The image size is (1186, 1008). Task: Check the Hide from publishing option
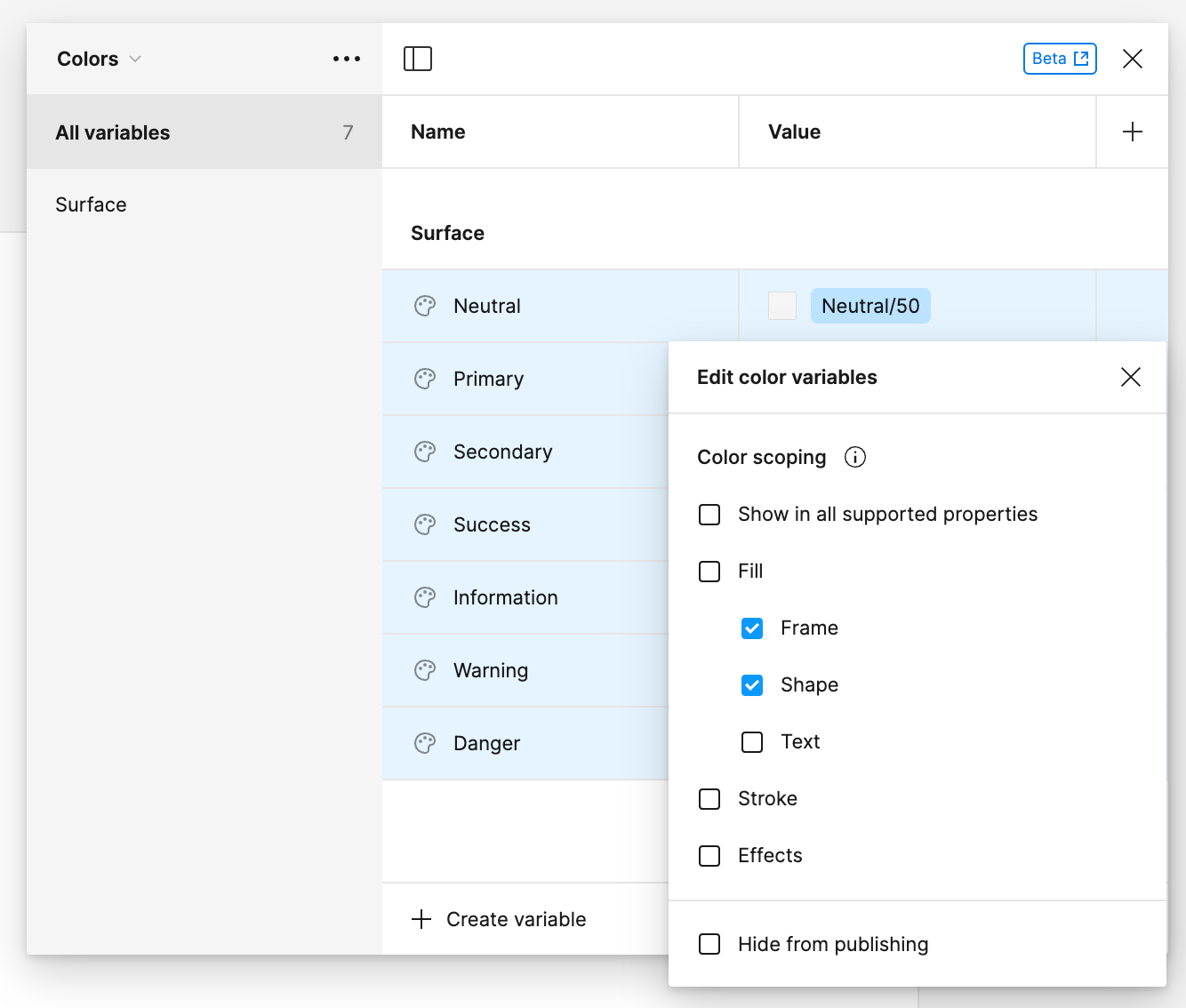pos(709,944)
